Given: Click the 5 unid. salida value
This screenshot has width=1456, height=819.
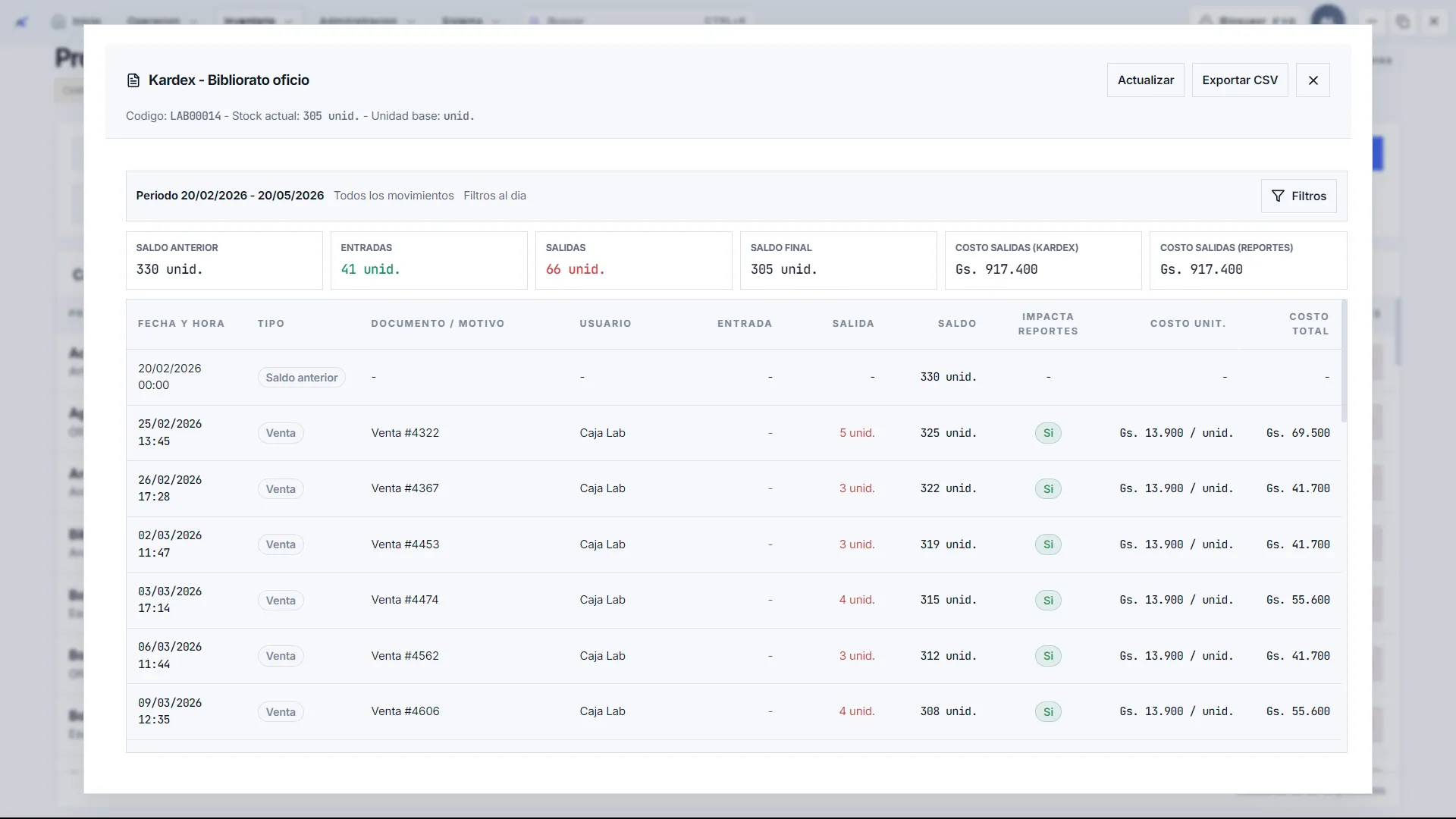Looking at the screenshot, I should point(857,433).
